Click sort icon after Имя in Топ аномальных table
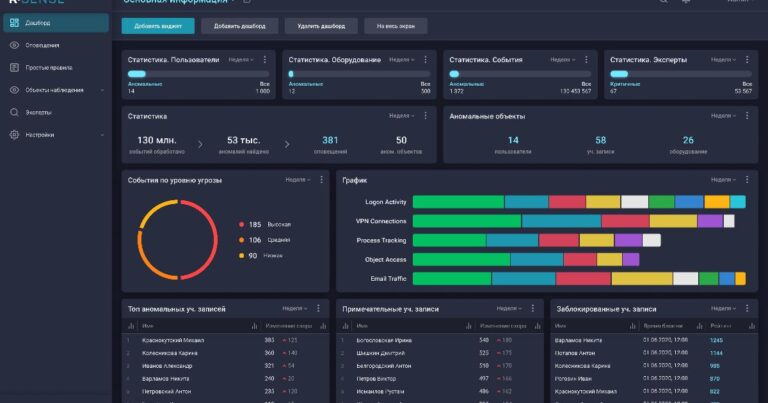768x403 pixels. pyautogui.click(x=254, y=326)
